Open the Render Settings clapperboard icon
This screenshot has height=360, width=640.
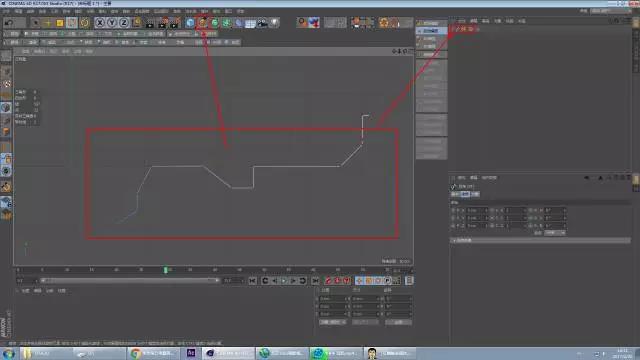[x=175, y=23]
